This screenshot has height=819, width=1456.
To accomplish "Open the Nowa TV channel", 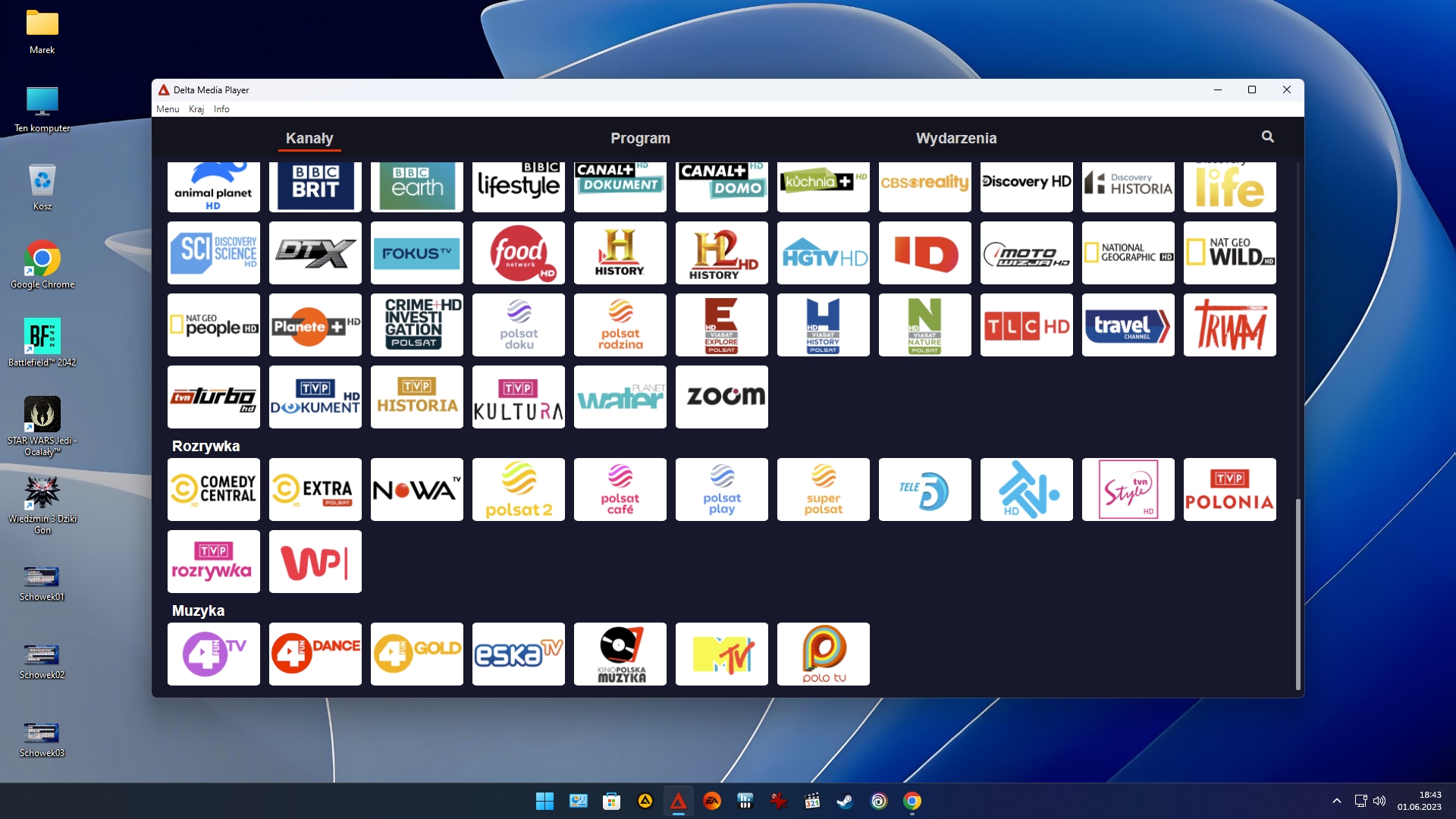I will click(x=416, y=489).
